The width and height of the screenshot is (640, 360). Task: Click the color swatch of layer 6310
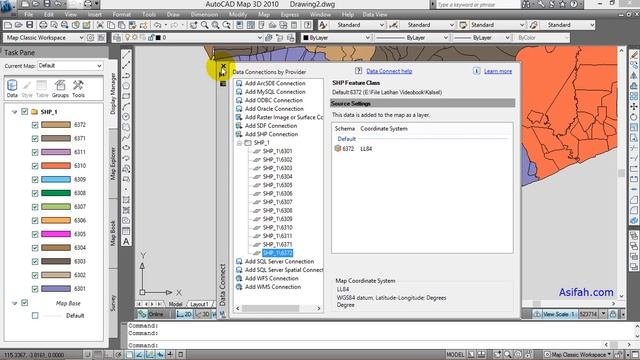[x=56, y=166]
